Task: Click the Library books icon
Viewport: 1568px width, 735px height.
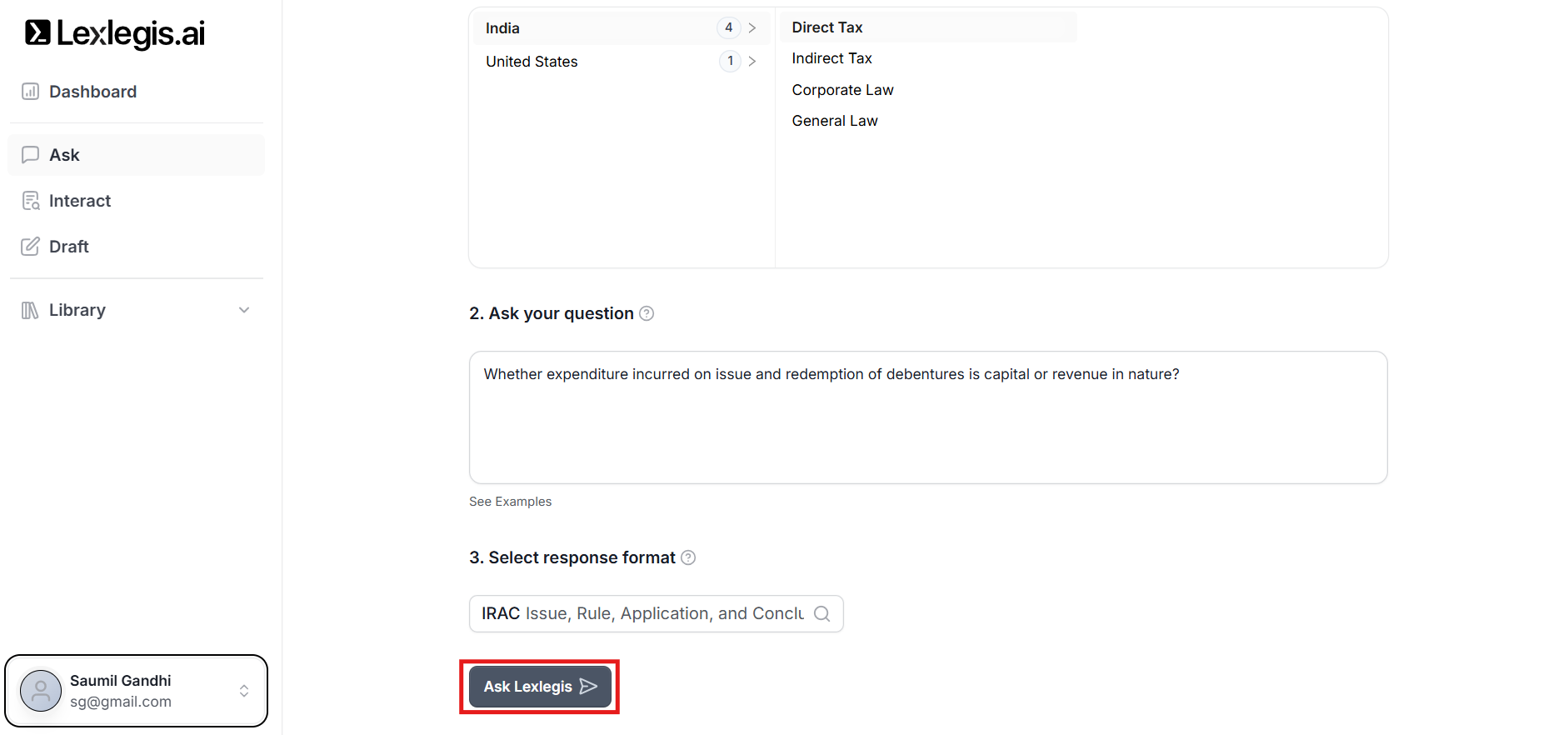Action: (x=30, y=310)
